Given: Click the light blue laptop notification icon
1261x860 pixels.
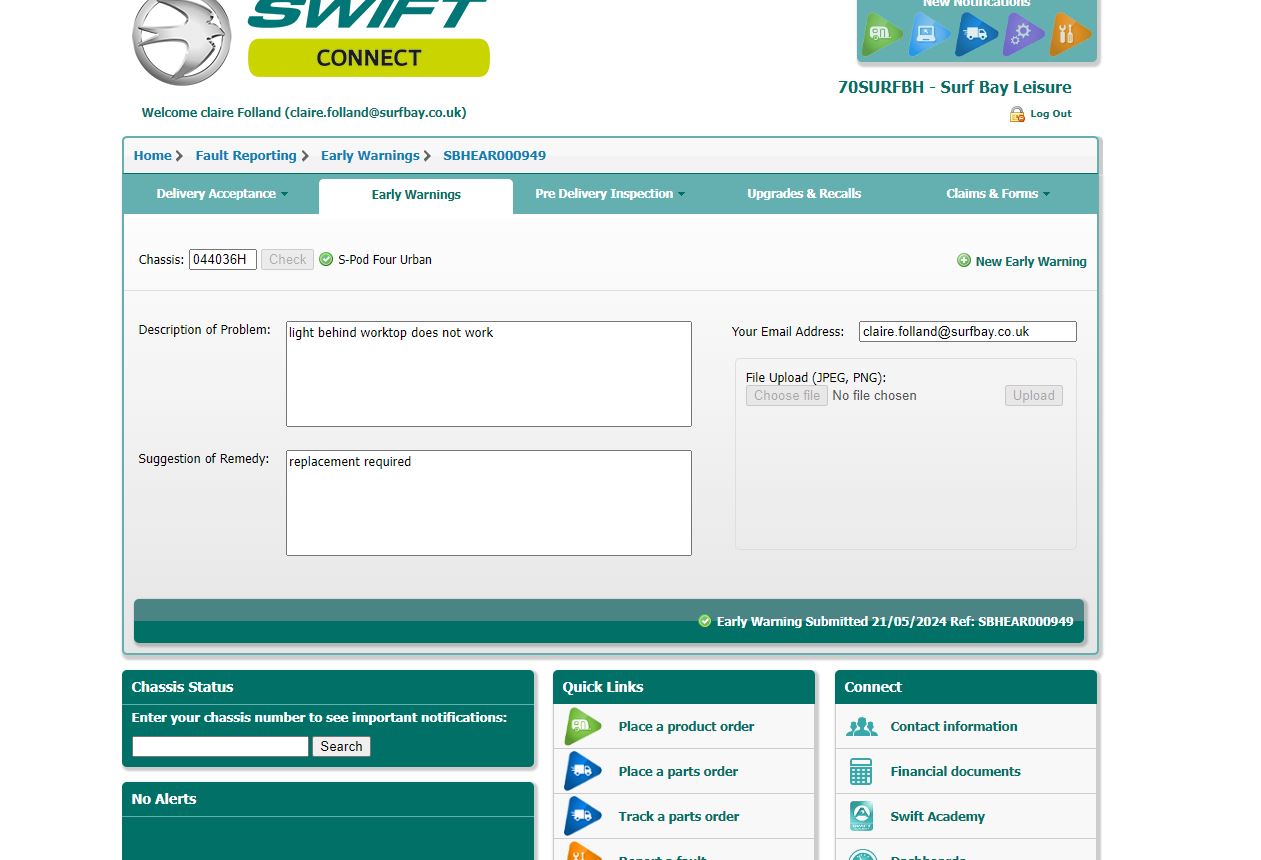Looking at the screenshot, I should click(929, 34).
